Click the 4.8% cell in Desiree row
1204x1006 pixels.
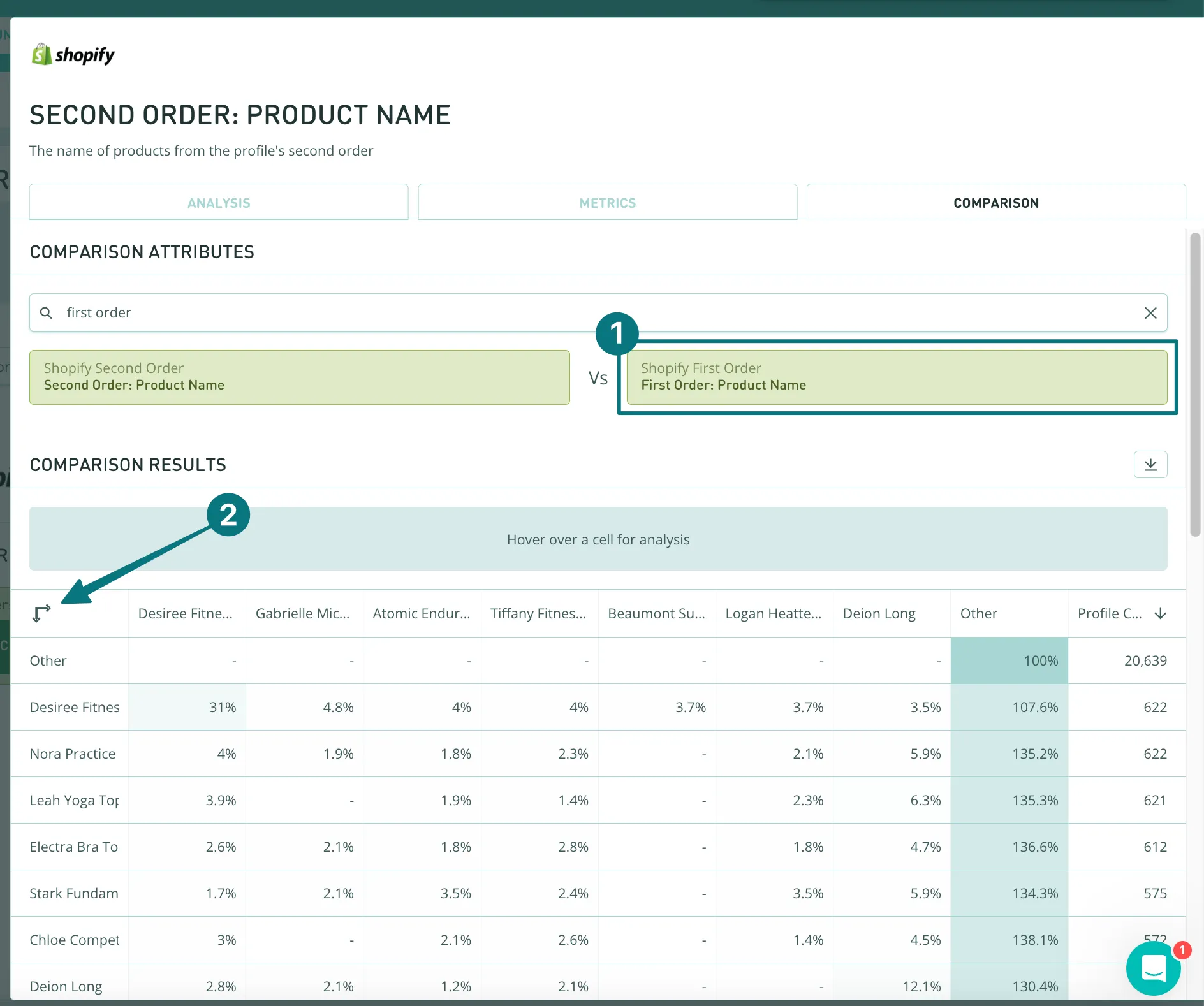pos(304,707)
